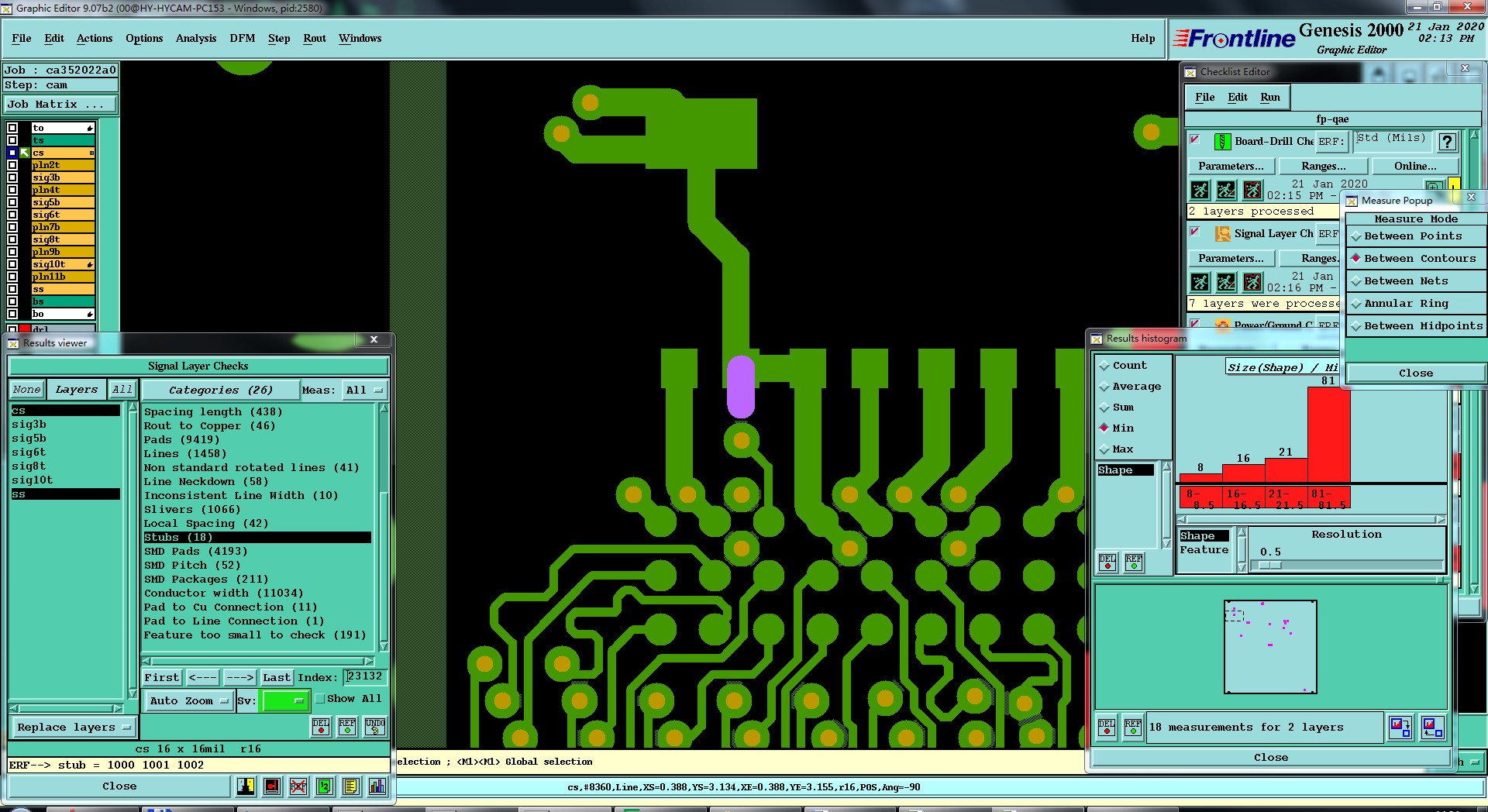Run Board-Drill check with first runner icon
The height and width of the screenshot is (812, 1488).
pos(1200,189)
